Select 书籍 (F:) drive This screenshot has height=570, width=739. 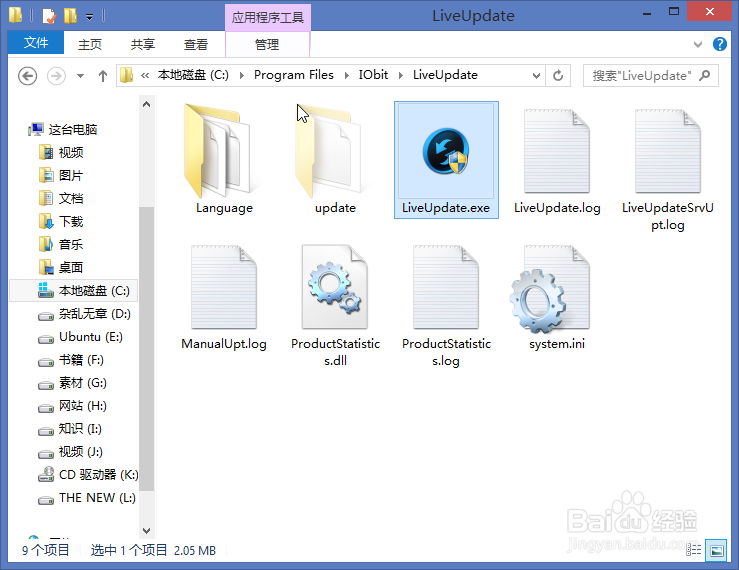click(x=71, y=360)
